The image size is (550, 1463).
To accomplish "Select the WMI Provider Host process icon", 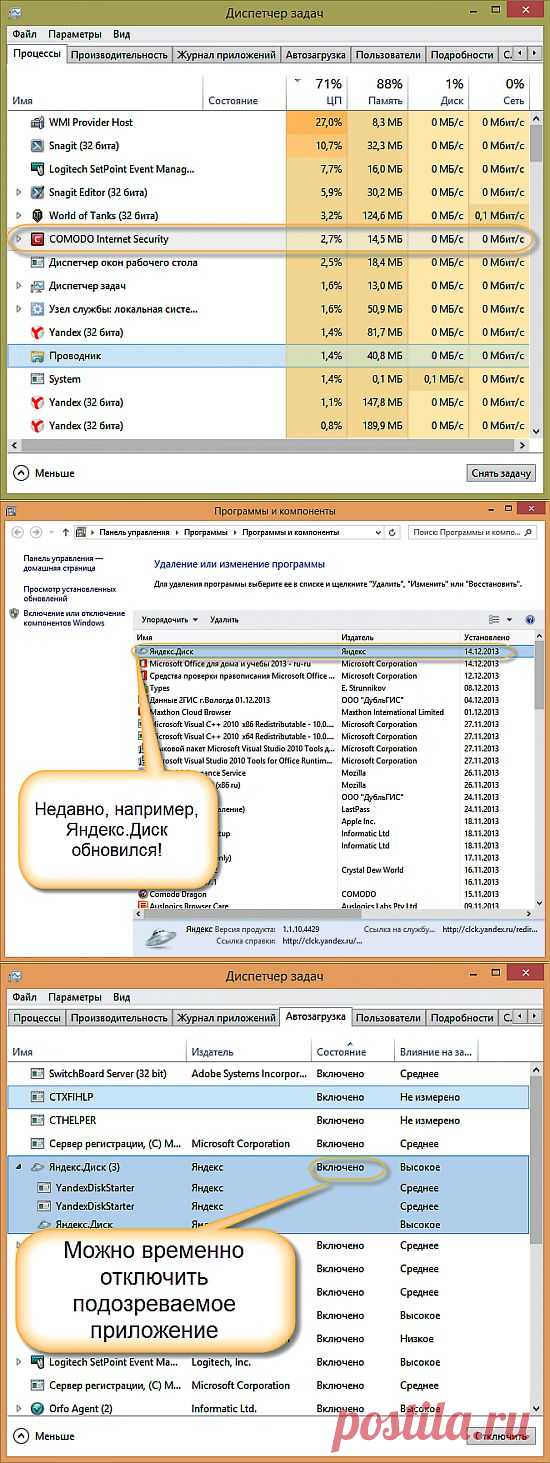I will point(38,122).
